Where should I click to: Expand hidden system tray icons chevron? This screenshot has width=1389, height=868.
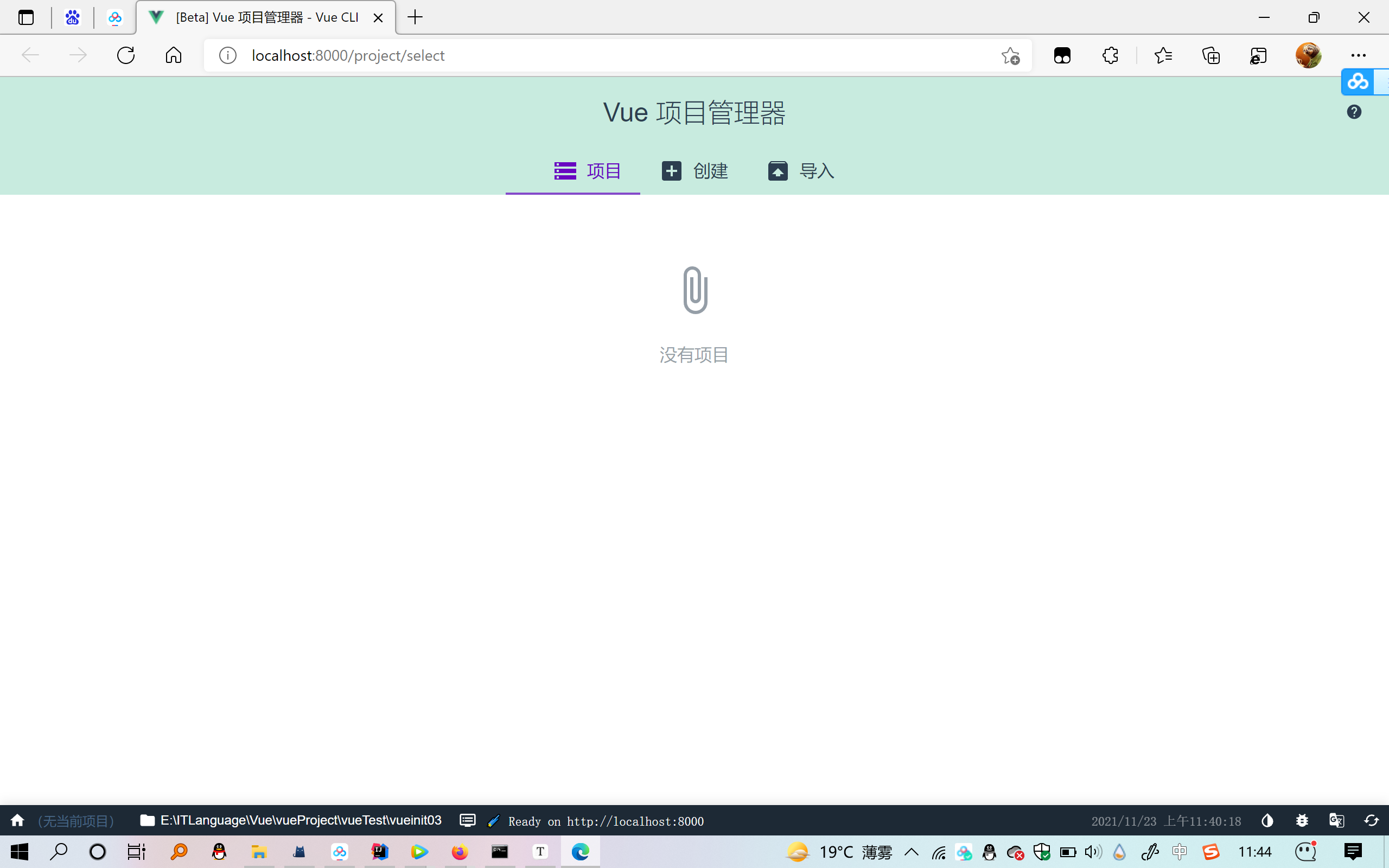pos(912,852)
